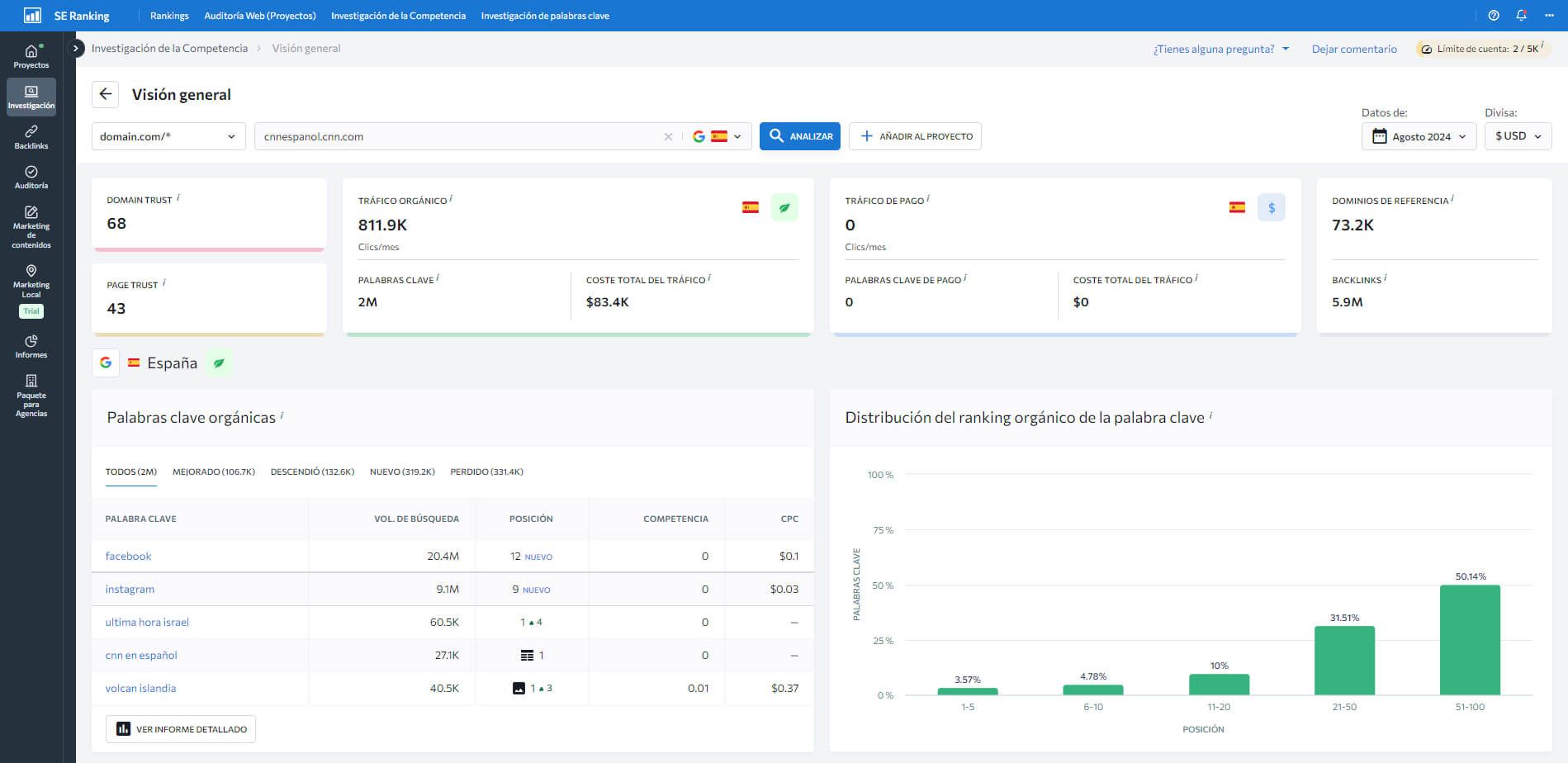Open the domain.com/* scope dropdown

pyautogui.click(x=168, y=136)
